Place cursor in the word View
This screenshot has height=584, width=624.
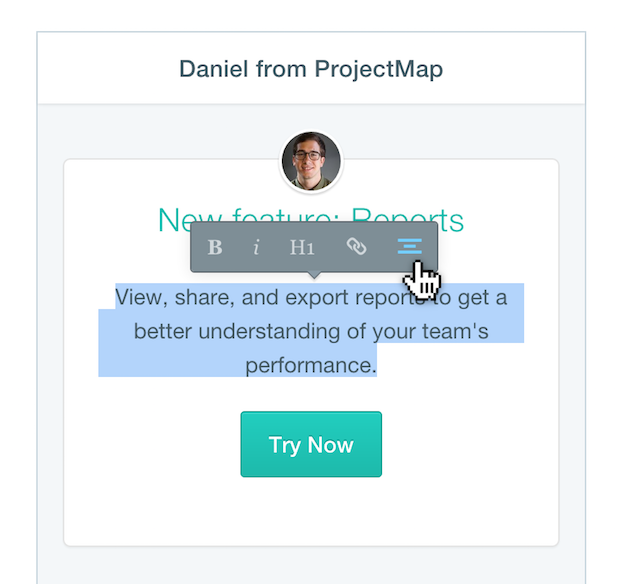[x=138, y=297]
